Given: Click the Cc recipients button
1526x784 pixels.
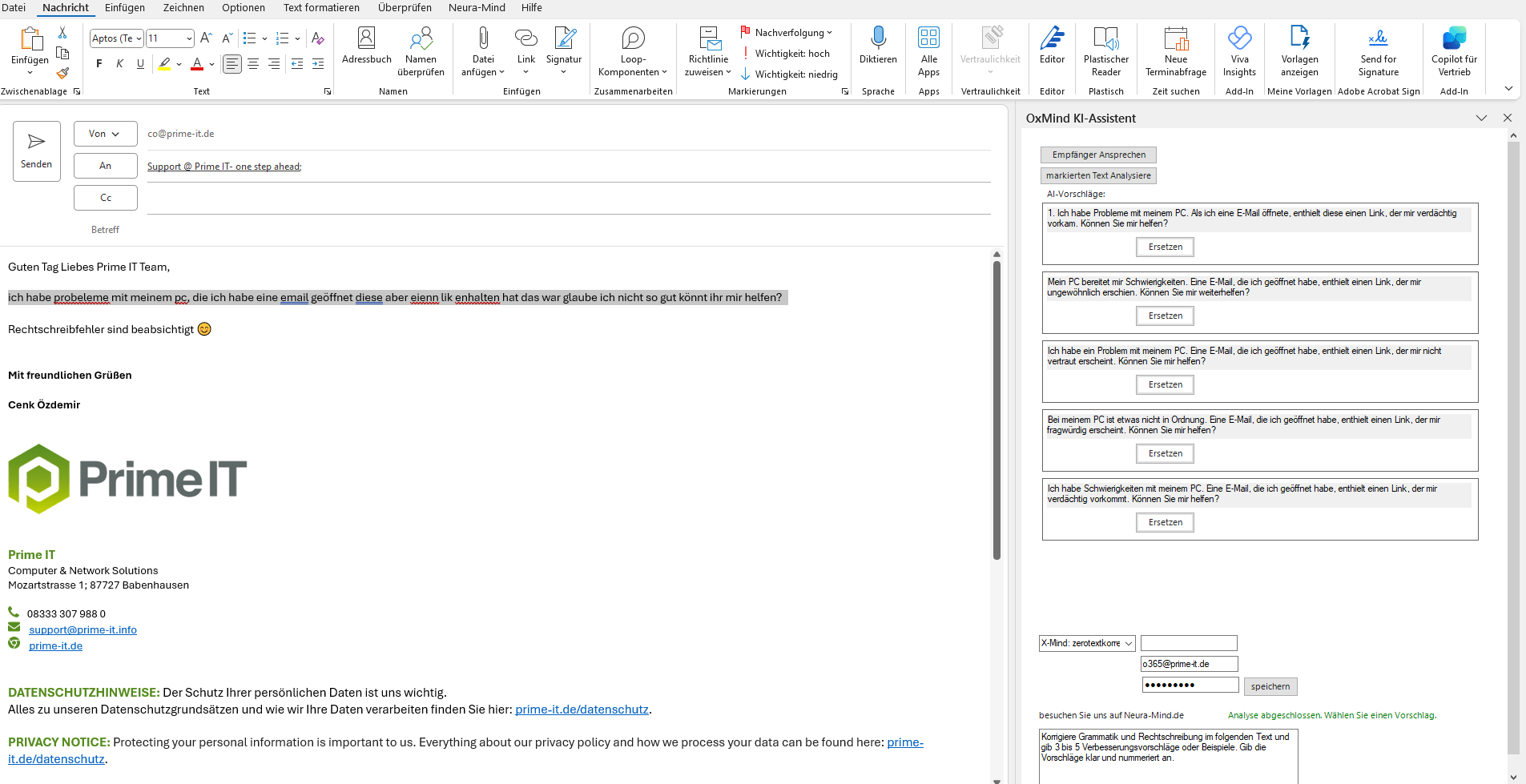Looking at the screenshot, I should coord(105,198).
